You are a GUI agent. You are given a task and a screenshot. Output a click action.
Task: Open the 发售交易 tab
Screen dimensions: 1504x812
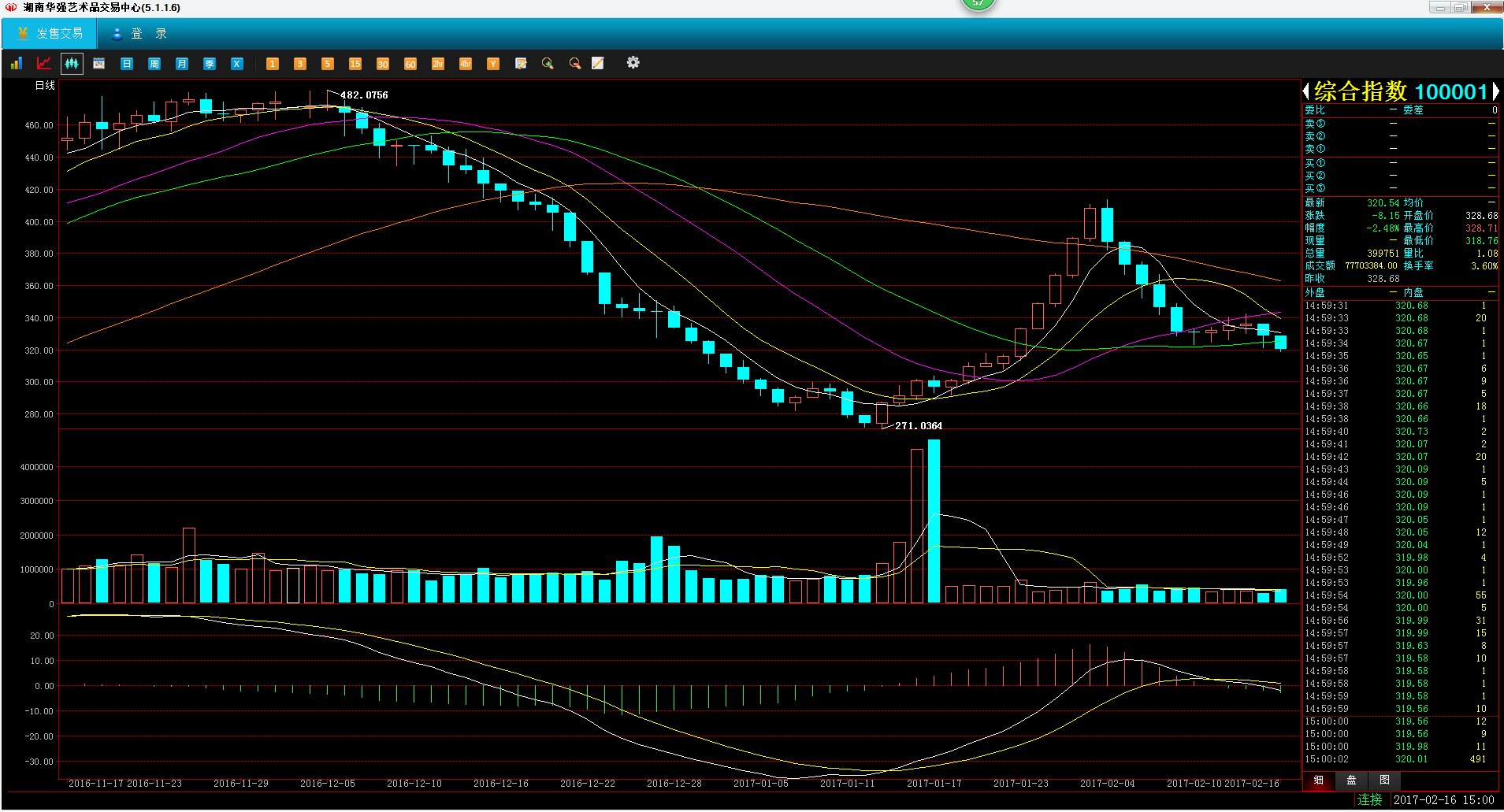(x=50, y=34)
